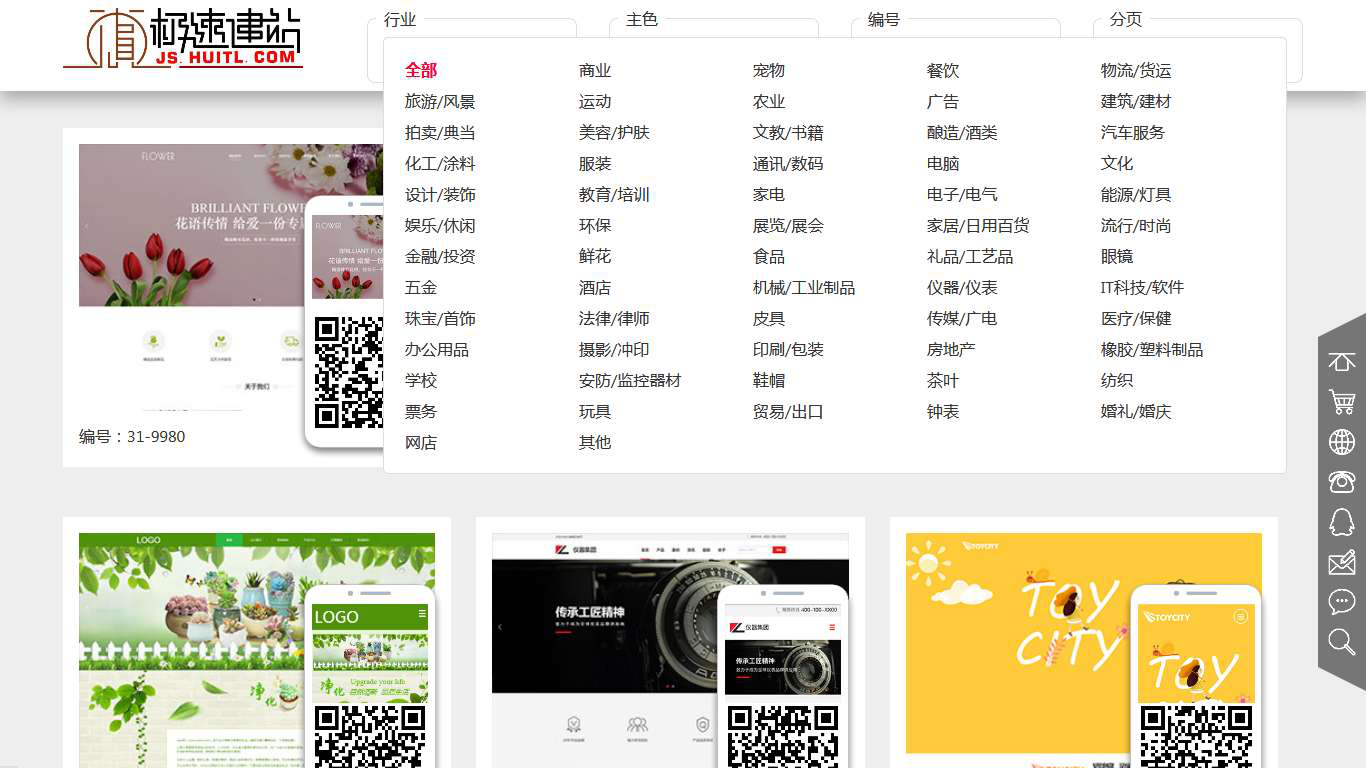1366x768 pixels.
Task: Open the yellow Toy City template thumbnail
Action: tap(1084, 650)
